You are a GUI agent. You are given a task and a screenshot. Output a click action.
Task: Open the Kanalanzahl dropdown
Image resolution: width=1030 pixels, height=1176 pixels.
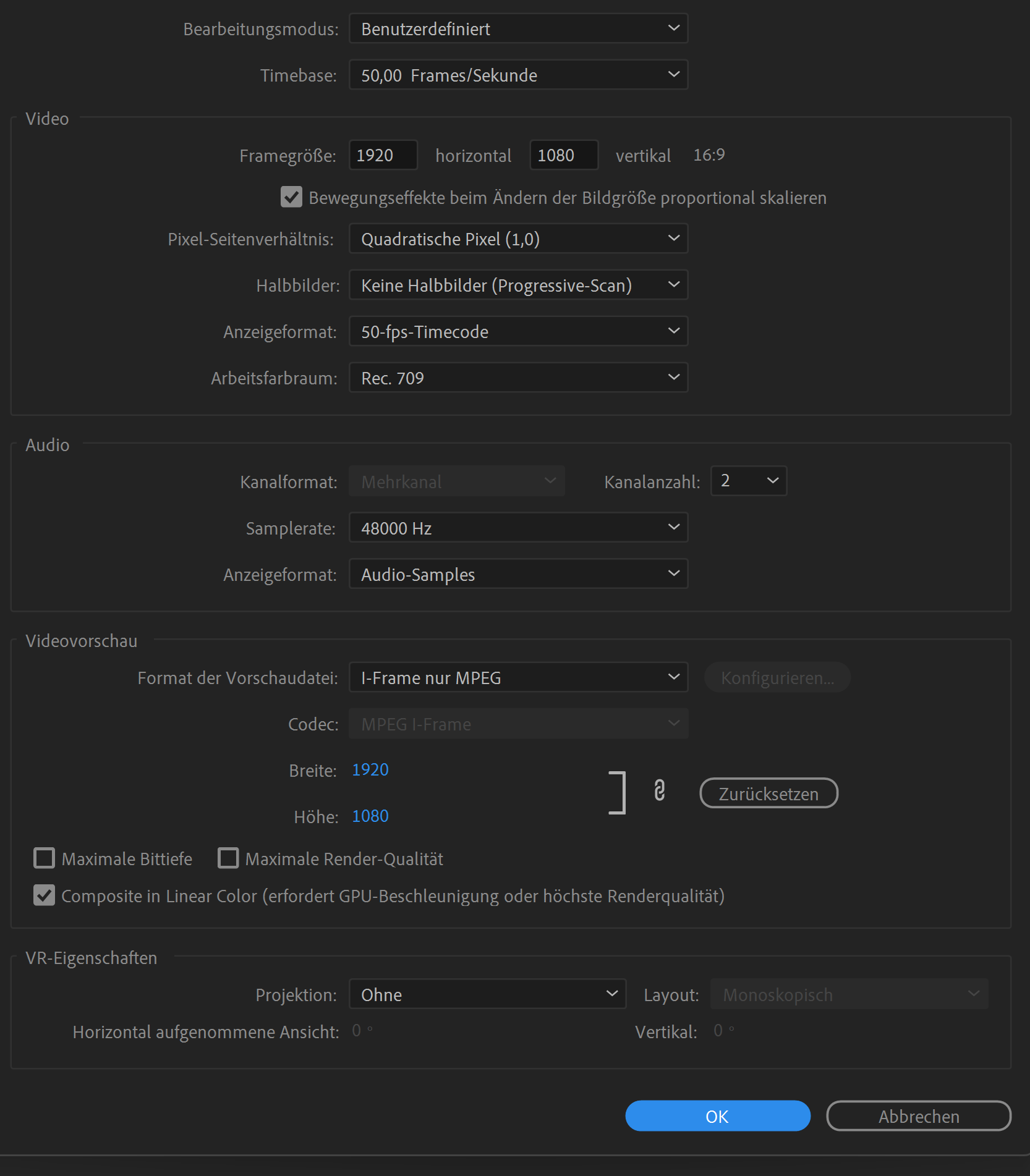748,481
